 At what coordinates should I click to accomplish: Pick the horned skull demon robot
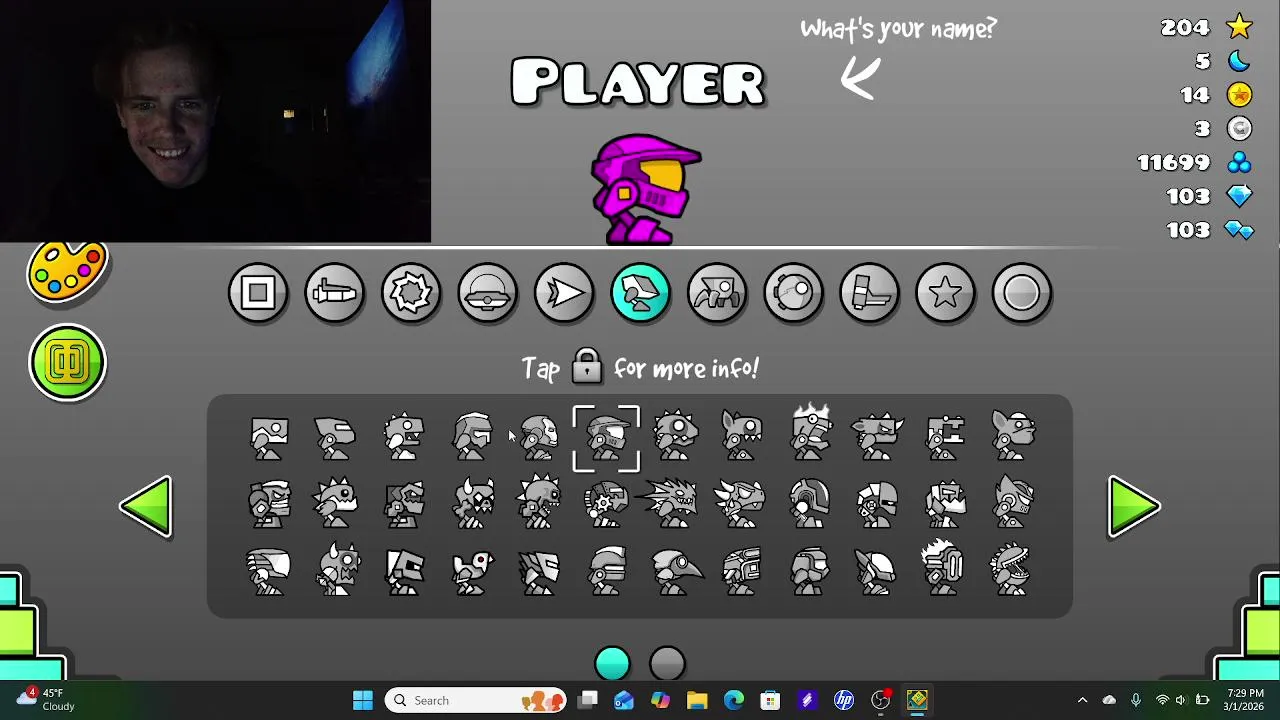[x=472, y=503]
